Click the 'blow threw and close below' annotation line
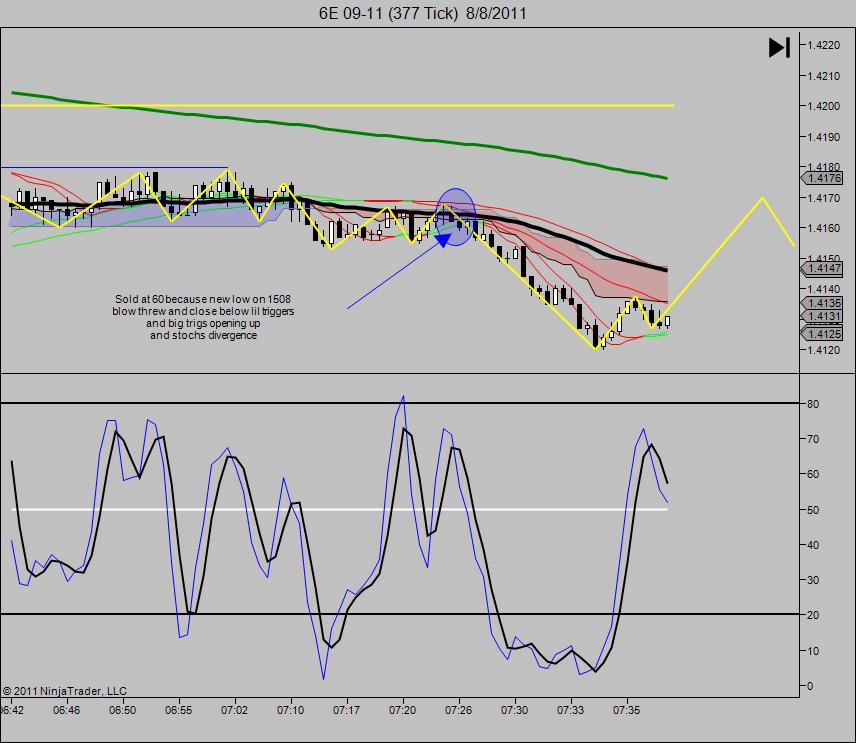856x743 pixels. 203,311
